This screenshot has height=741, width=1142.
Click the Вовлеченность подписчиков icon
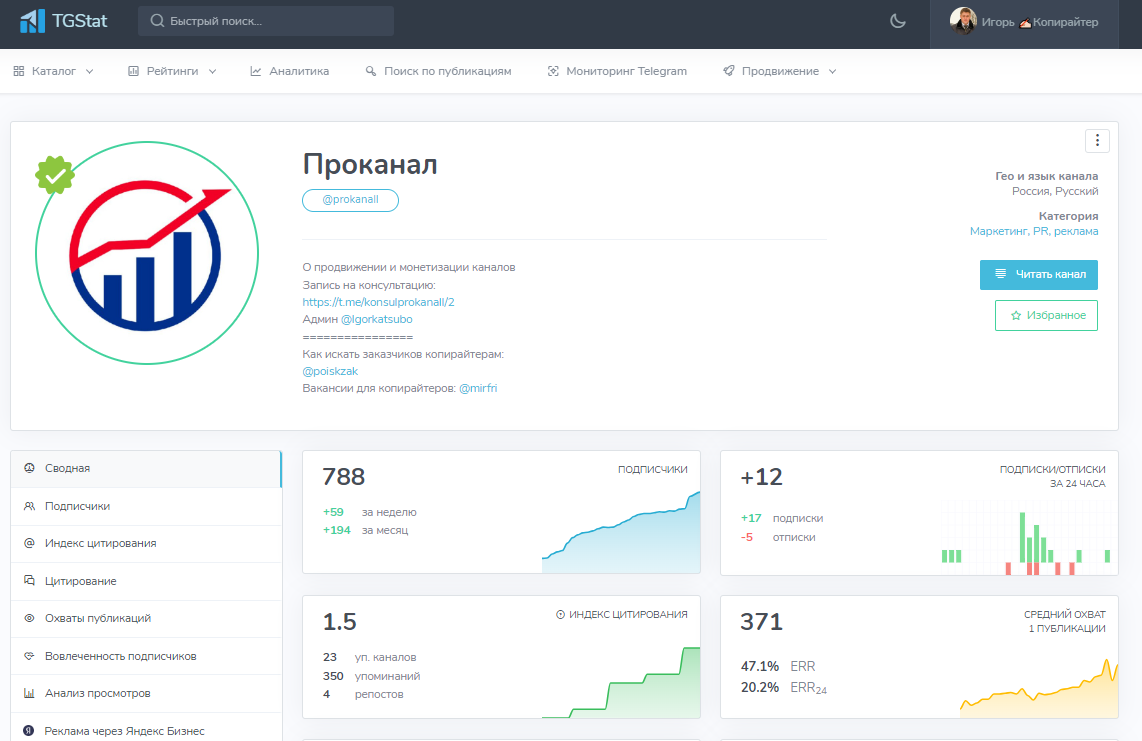(29, 656)
